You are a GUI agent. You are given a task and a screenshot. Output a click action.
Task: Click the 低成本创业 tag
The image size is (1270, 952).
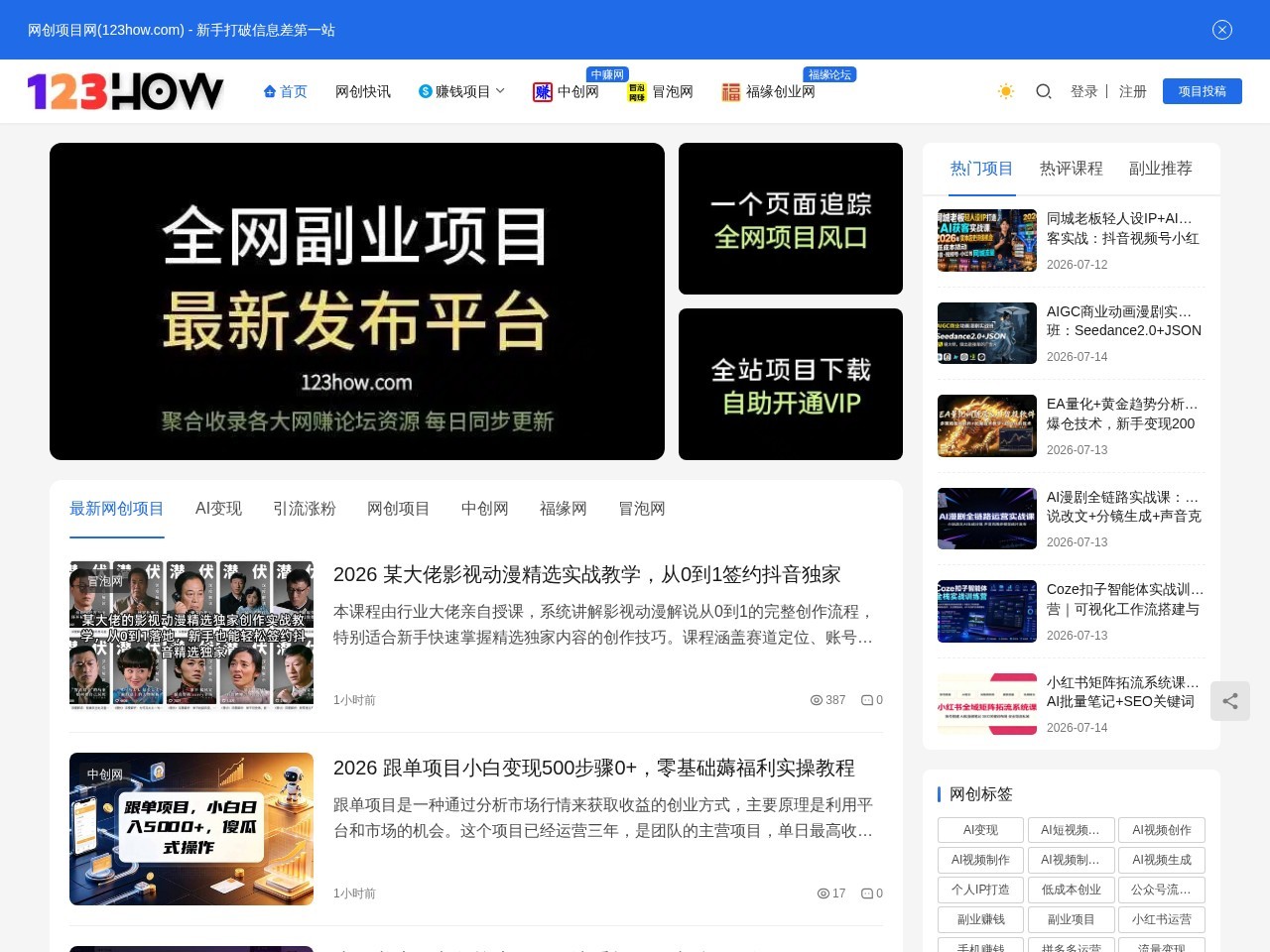(1072, 890)
